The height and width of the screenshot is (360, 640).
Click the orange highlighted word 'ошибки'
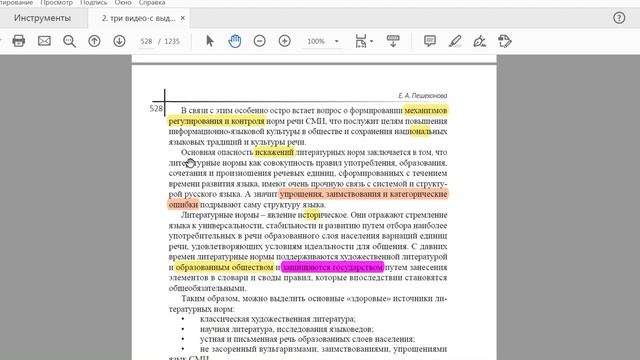point(183,204)
